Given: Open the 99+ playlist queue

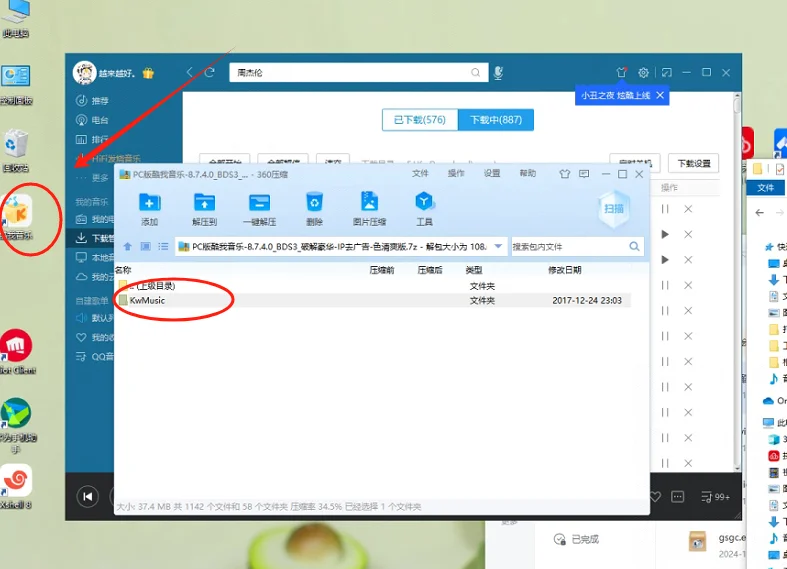Looking at the screenshot, I should tap(715, 497).
